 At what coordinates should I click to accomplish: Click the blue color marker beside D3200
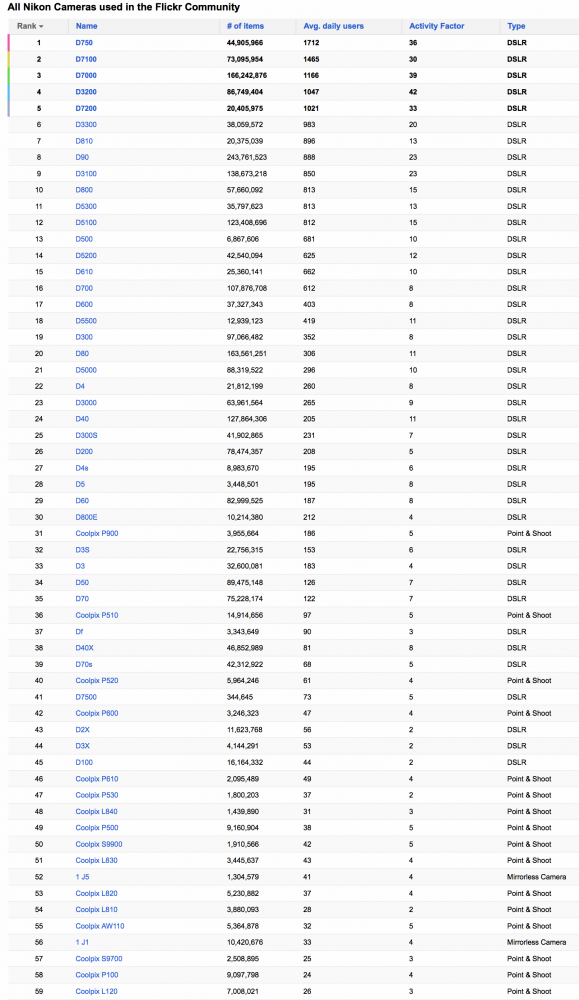pos(9,92)
